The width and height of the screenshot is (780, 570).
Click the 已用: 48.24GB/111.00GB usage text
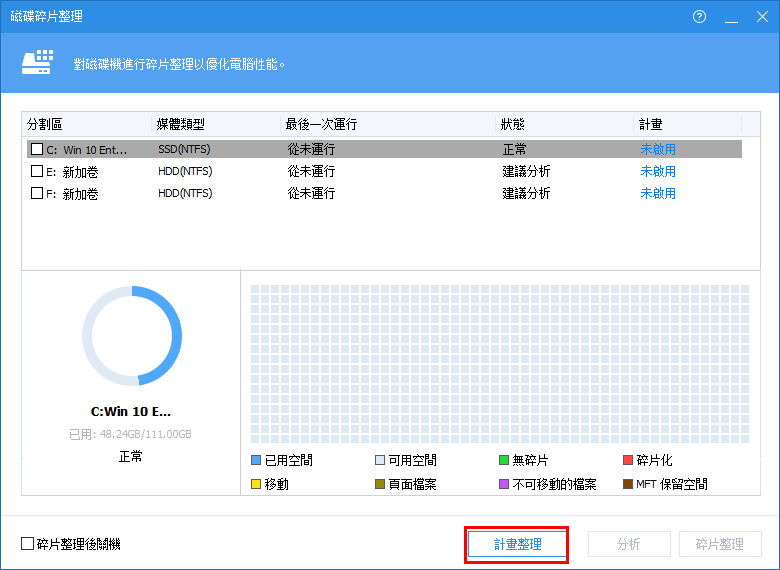click(x=130, y=434)
